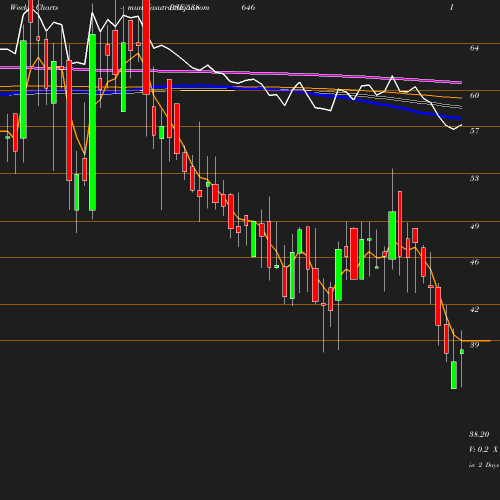Click the price axis label '57'
This screenshot has width=500, height=500.
pos(474,131)
